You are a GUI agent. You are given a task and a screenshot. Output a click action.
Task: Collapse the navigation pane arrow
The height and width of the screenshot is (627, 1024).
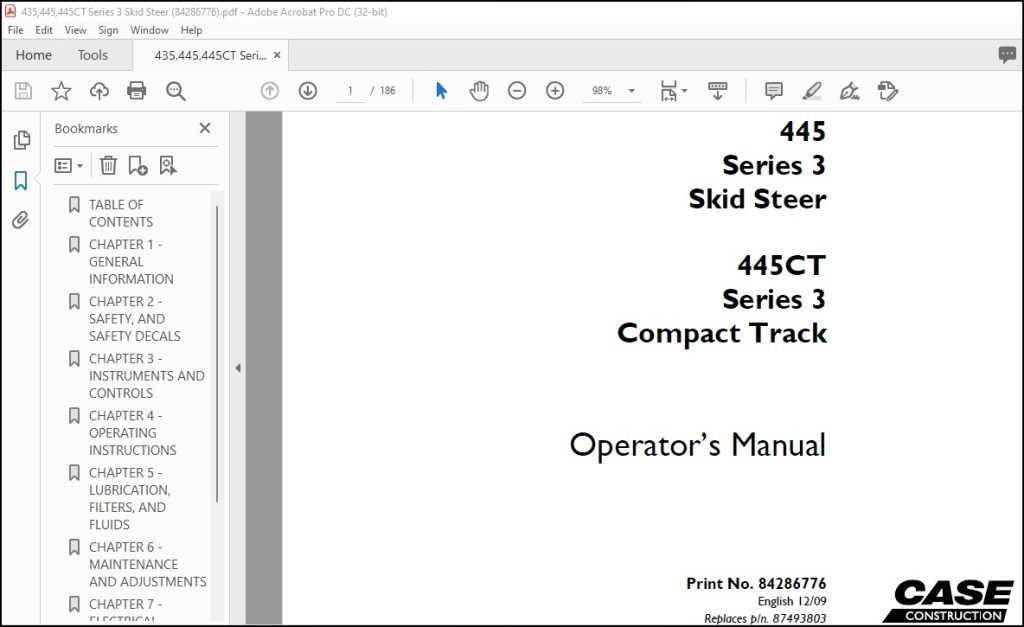click(238, 368)
